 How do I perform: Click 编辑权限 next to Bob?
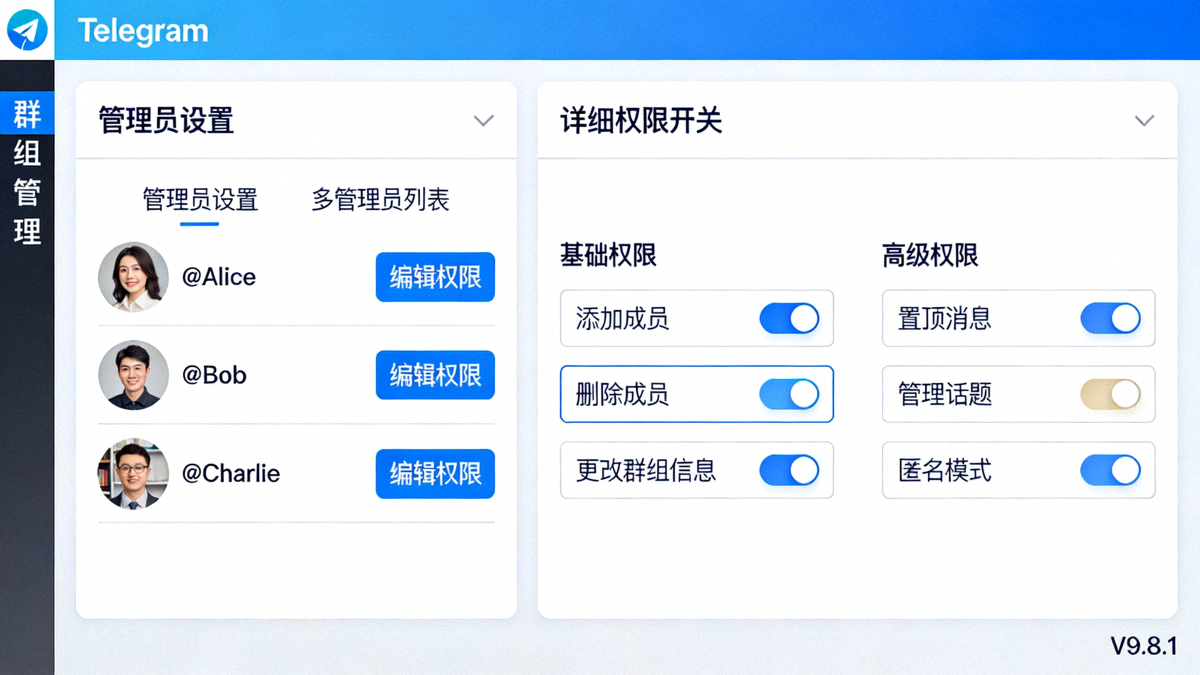point(435,375)
